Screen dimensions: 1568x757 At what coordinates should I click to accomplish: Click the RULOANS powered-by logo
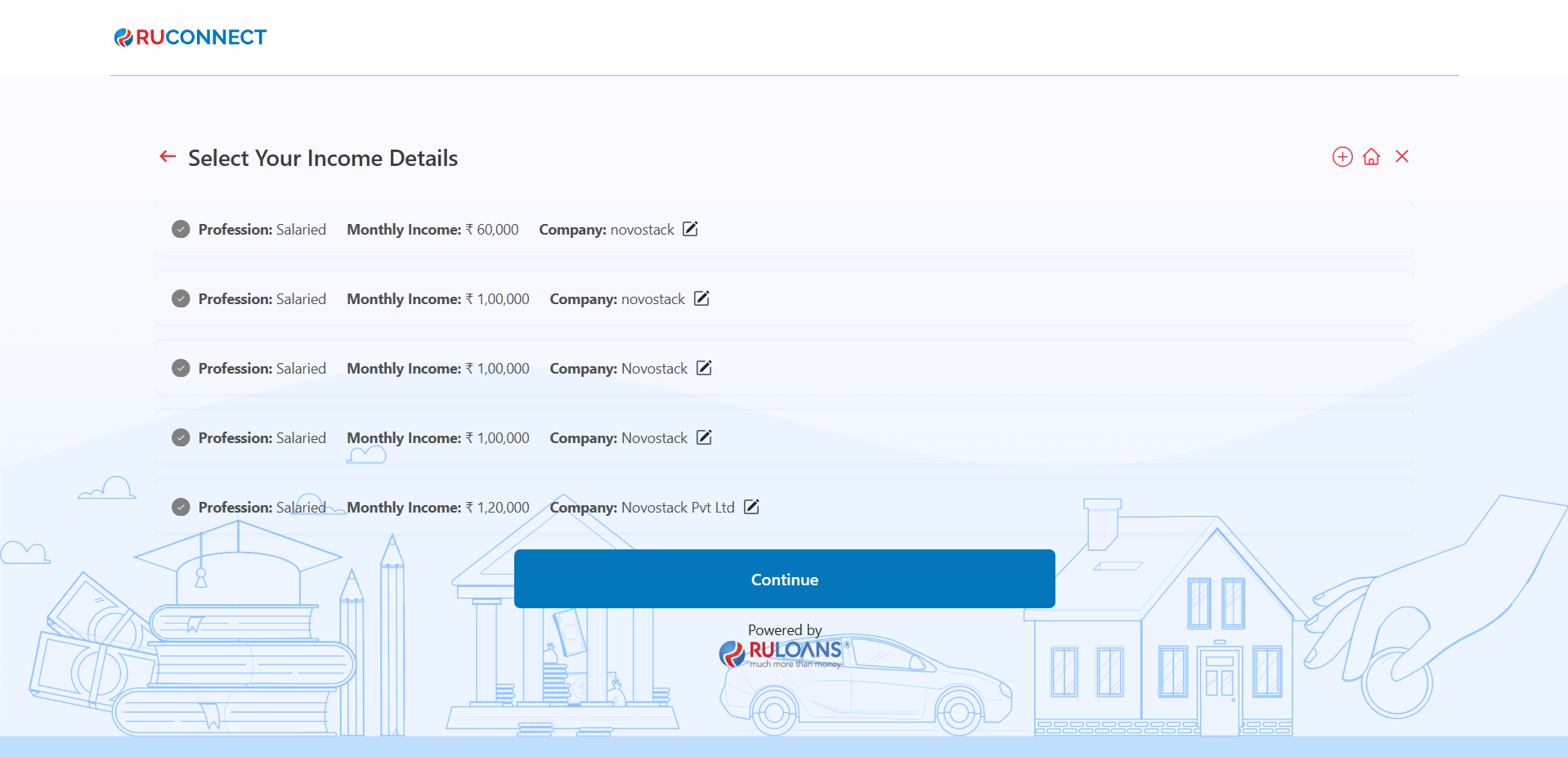click(x=785, y=652)
